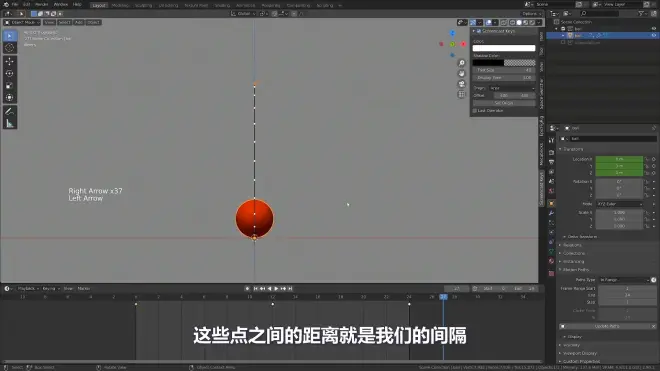Select the Rotate tool in the left toolbar
Screen dimensions: 660x371
click(9, 73)
